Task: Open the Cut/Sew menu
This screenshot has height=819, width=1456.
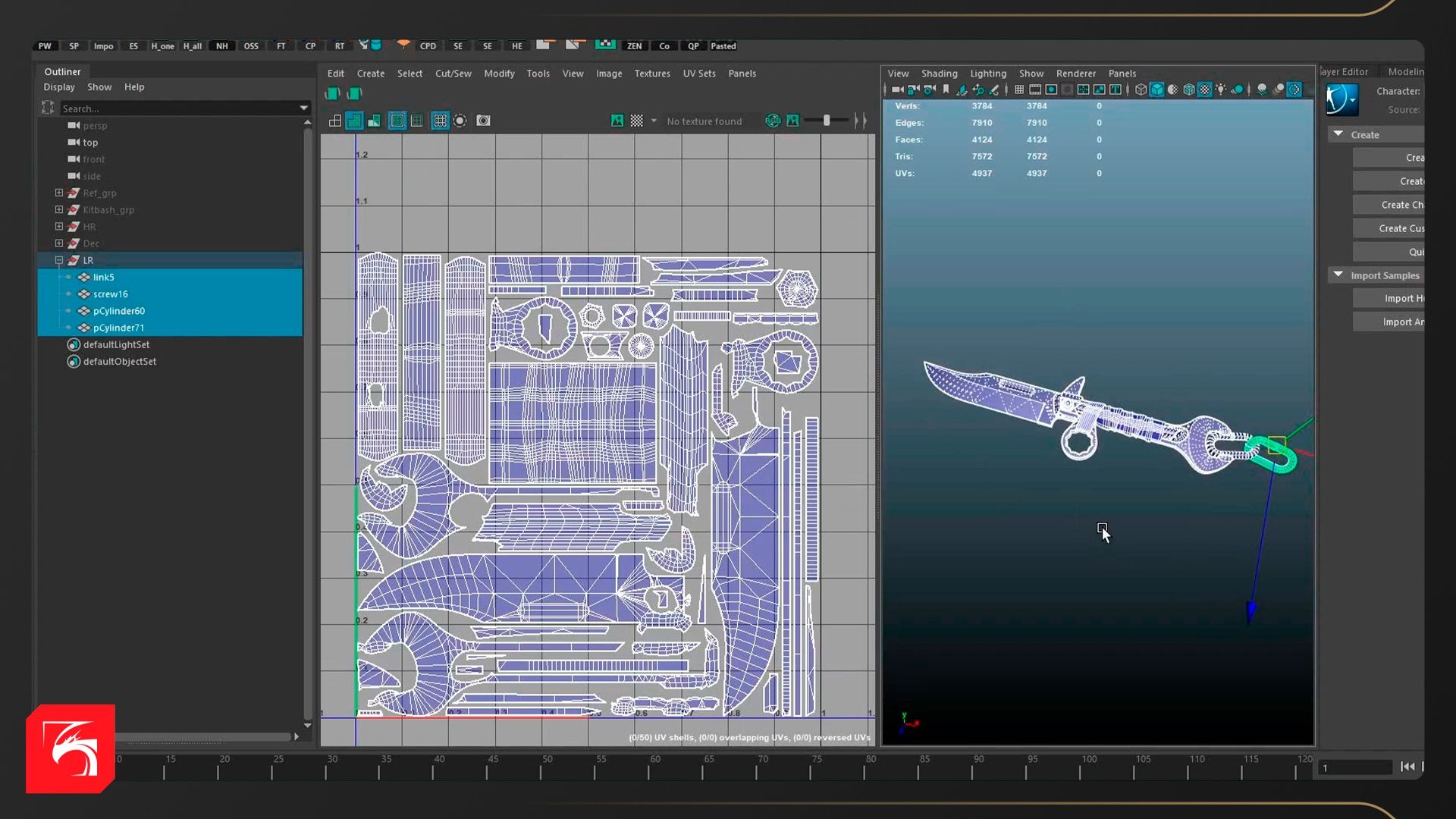Action: click(x=453, y=74)
